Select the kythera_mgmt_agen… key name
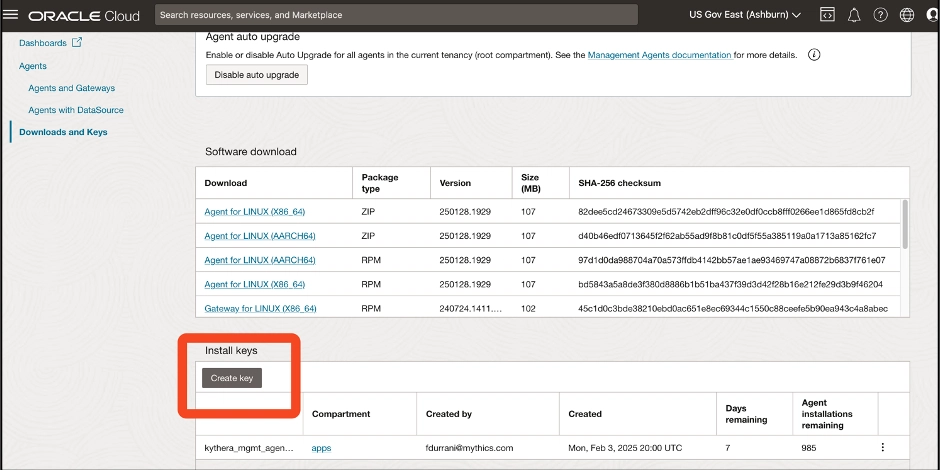940x470 pixels. pyautogui.click(x=249, y=448)
